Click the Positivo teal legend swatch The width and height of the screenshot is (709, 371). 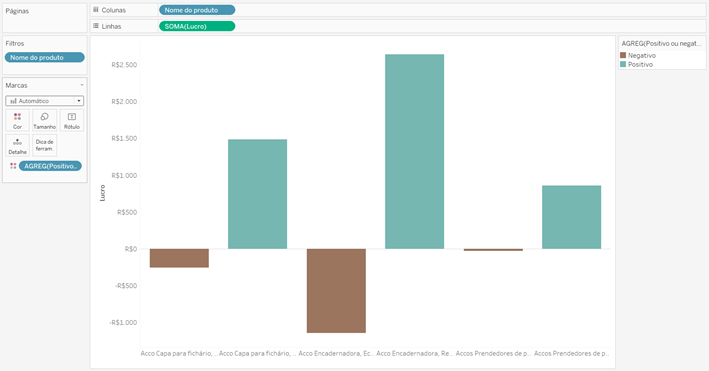623,64
